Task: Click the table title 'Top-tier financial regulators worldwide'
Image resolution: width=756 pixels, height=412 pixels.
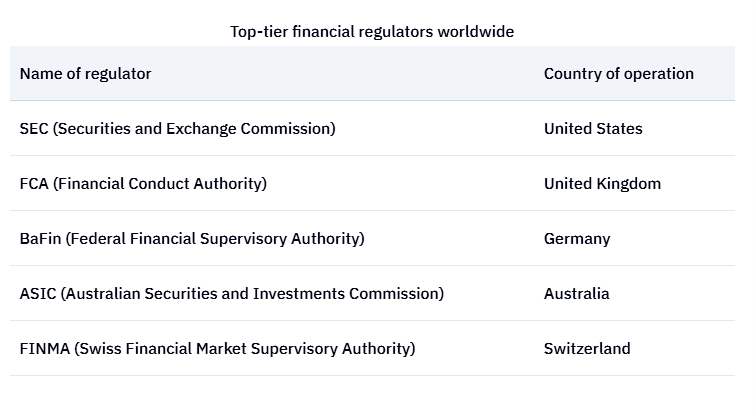Action: (x=372, y=32)
